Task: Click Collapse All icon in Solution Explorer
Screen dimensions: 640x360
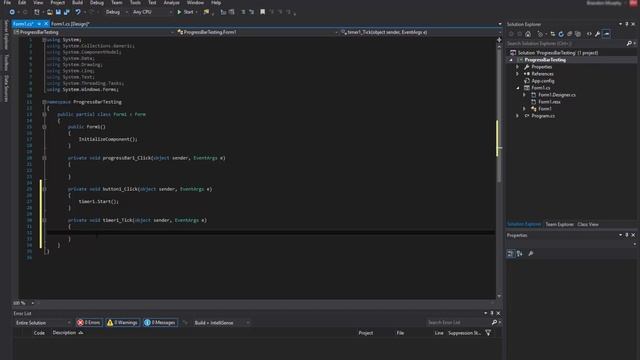Action: pos(569,34)
